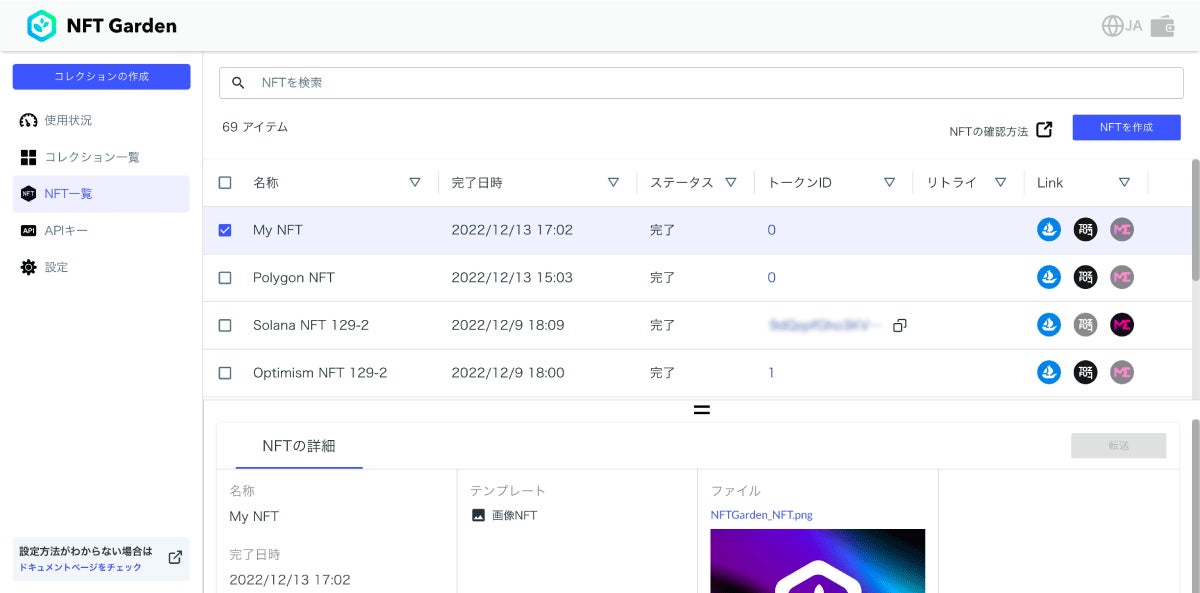Viewport: 1200px width, 593px height.
Task: Expand the 完了日時 column filter arrow
Action: pyautogui.click(x=614, y=183)
